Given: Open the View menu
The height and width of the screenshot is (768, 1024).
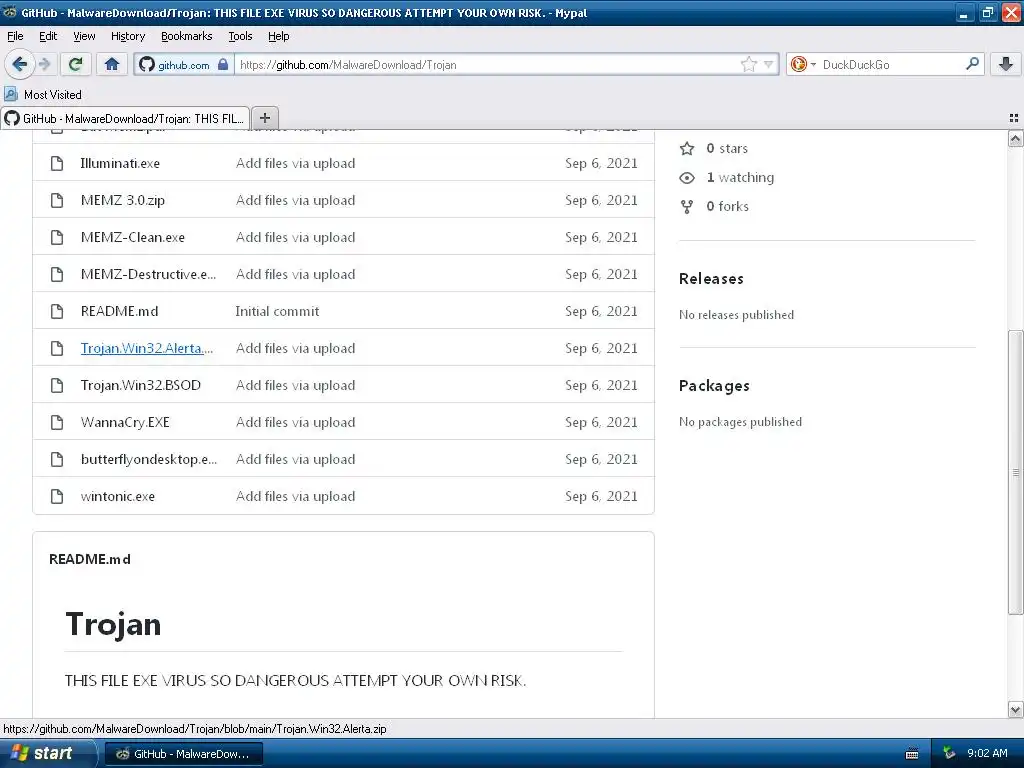Looking at the screenshot, I should [x=84, y=36].
